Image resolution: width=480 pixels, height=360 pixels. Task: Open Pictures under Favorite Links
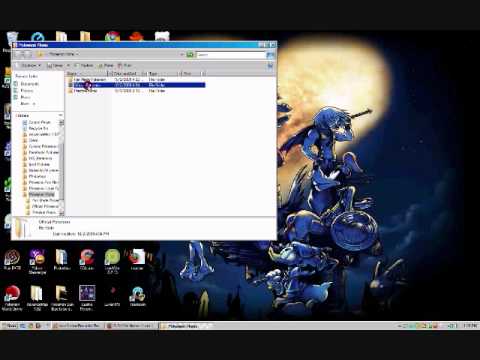[x=24, y=90]
